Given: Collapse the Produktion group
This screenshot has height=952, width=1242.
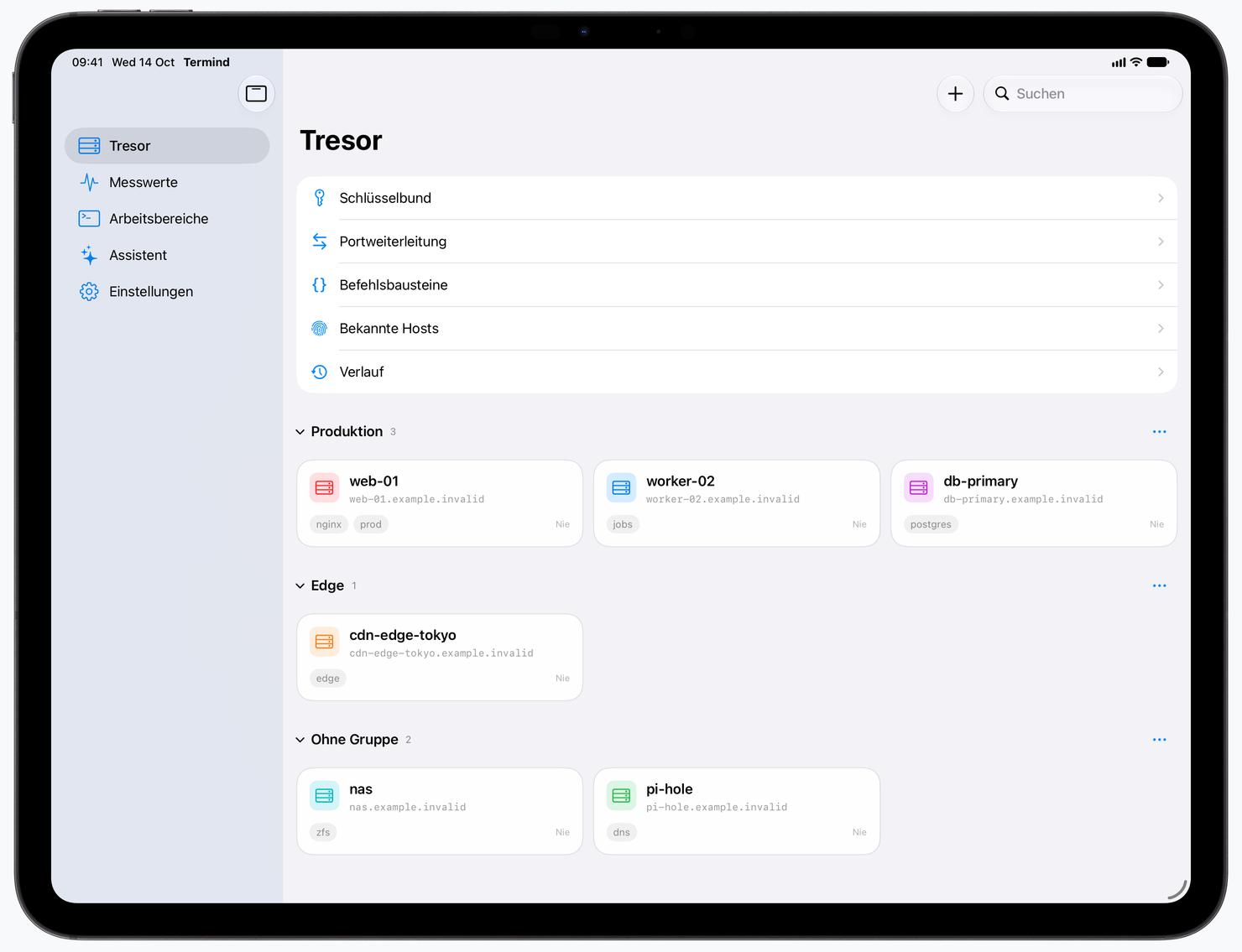Looking at the screenshot, I should pyautogui.click(x=300, y=432).
